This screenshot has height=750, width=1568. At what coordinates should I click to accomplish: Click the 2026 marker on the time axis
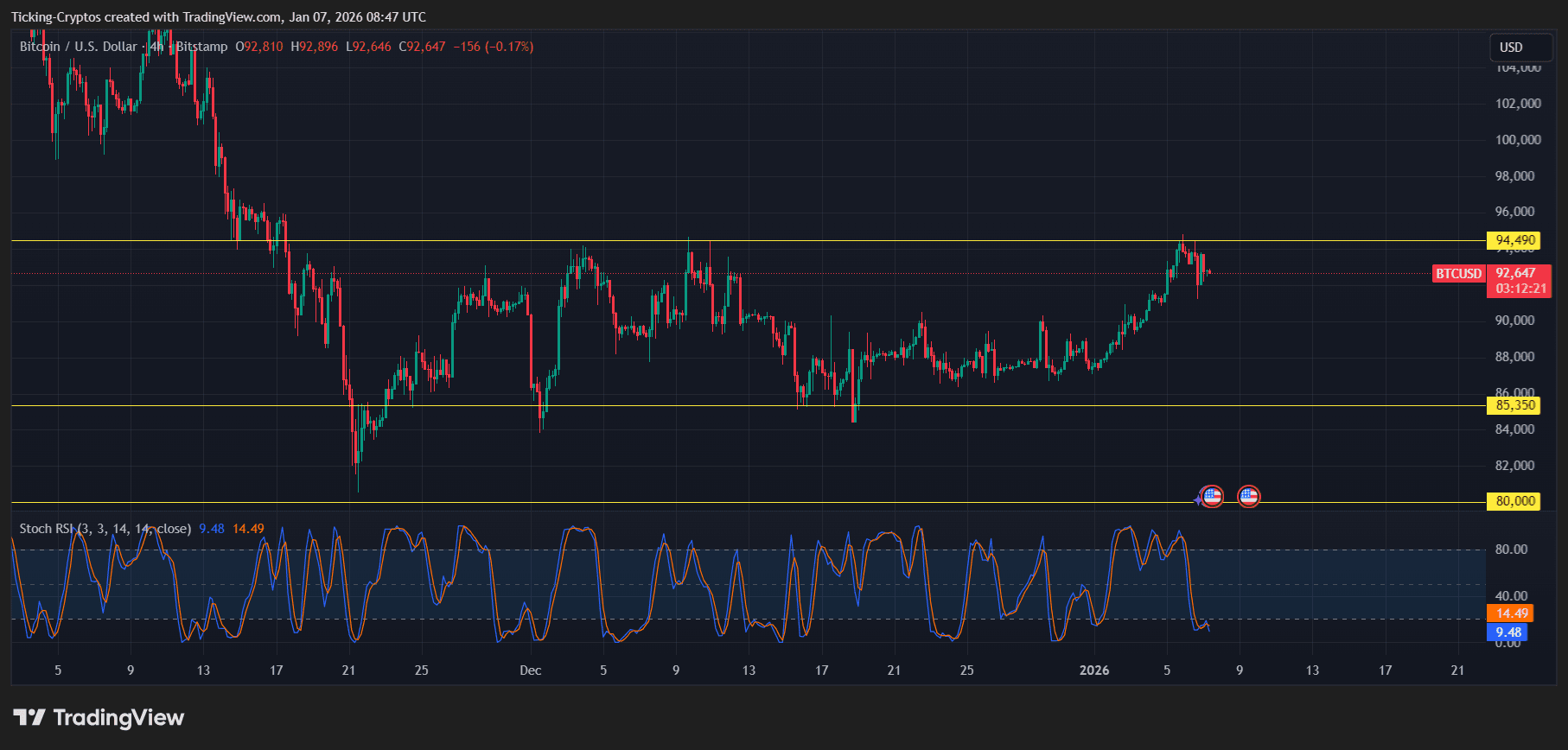pos(1093,671)
